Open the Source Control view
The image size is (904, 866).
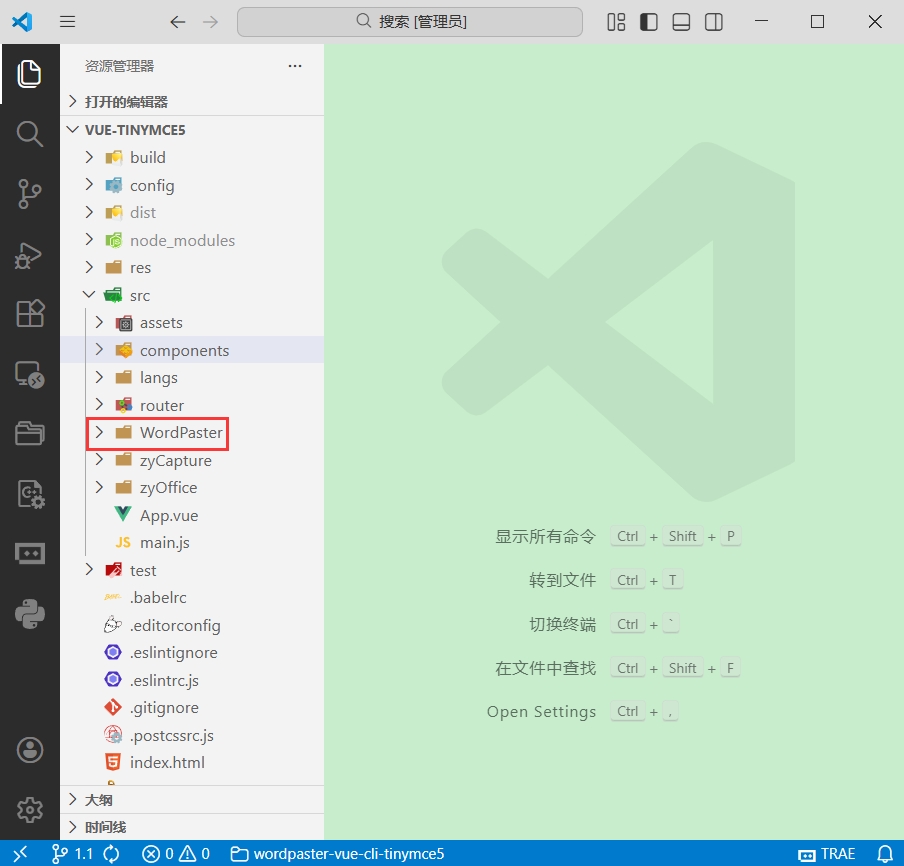pos(29,194)
